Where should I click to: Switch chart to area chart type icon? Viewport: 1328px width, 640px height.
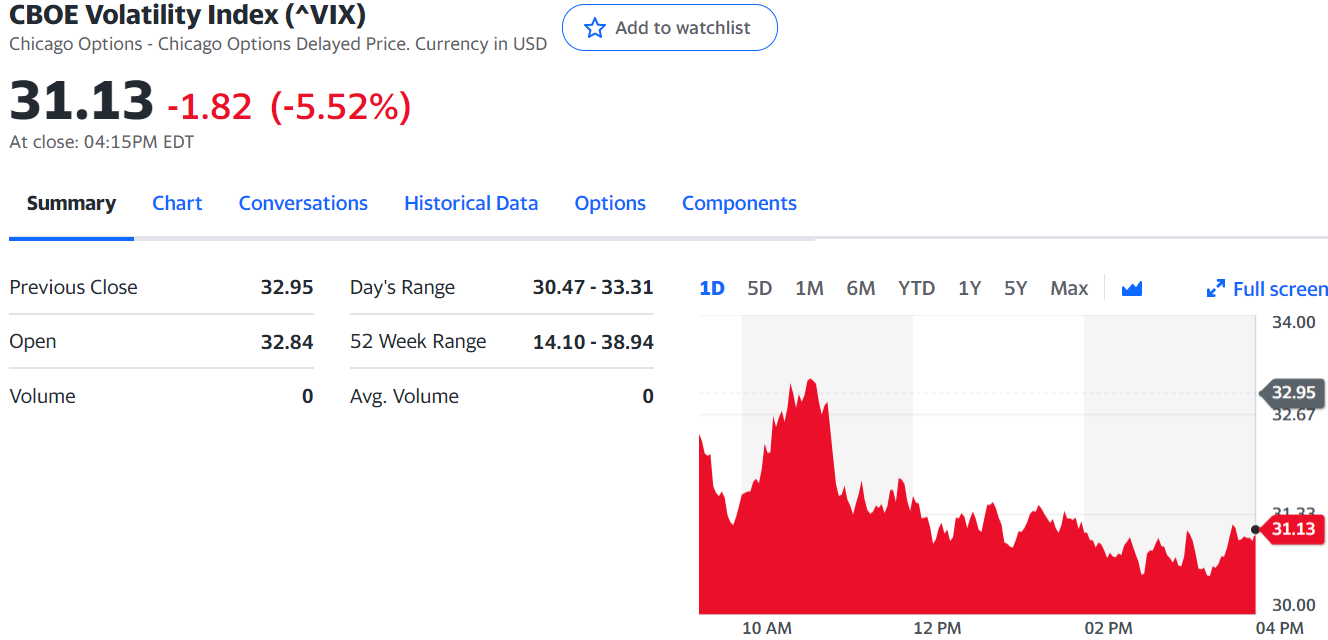[x=1132, y=289]
